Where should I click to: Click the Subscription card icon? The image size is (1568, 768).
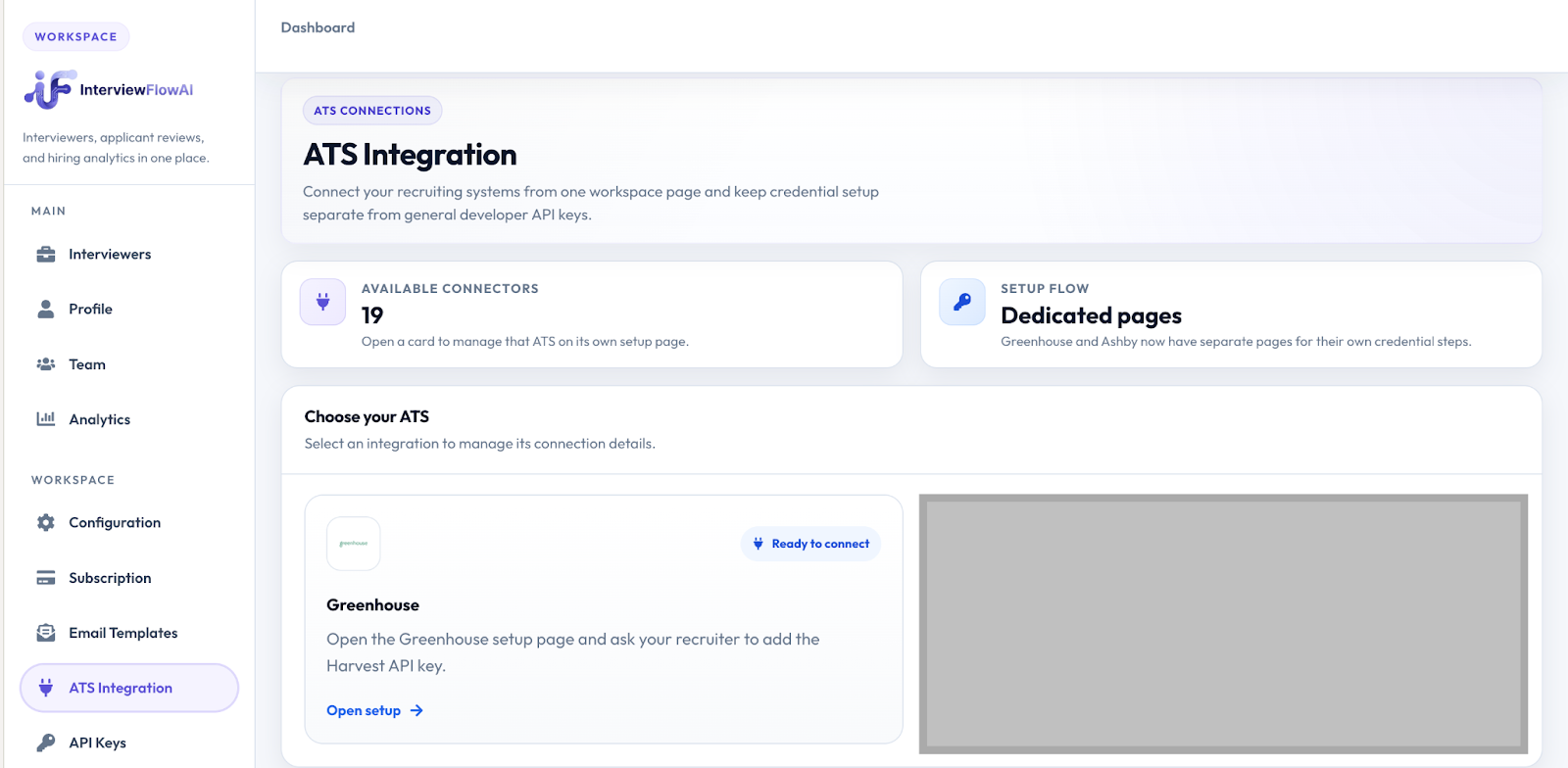coord(46,578)
